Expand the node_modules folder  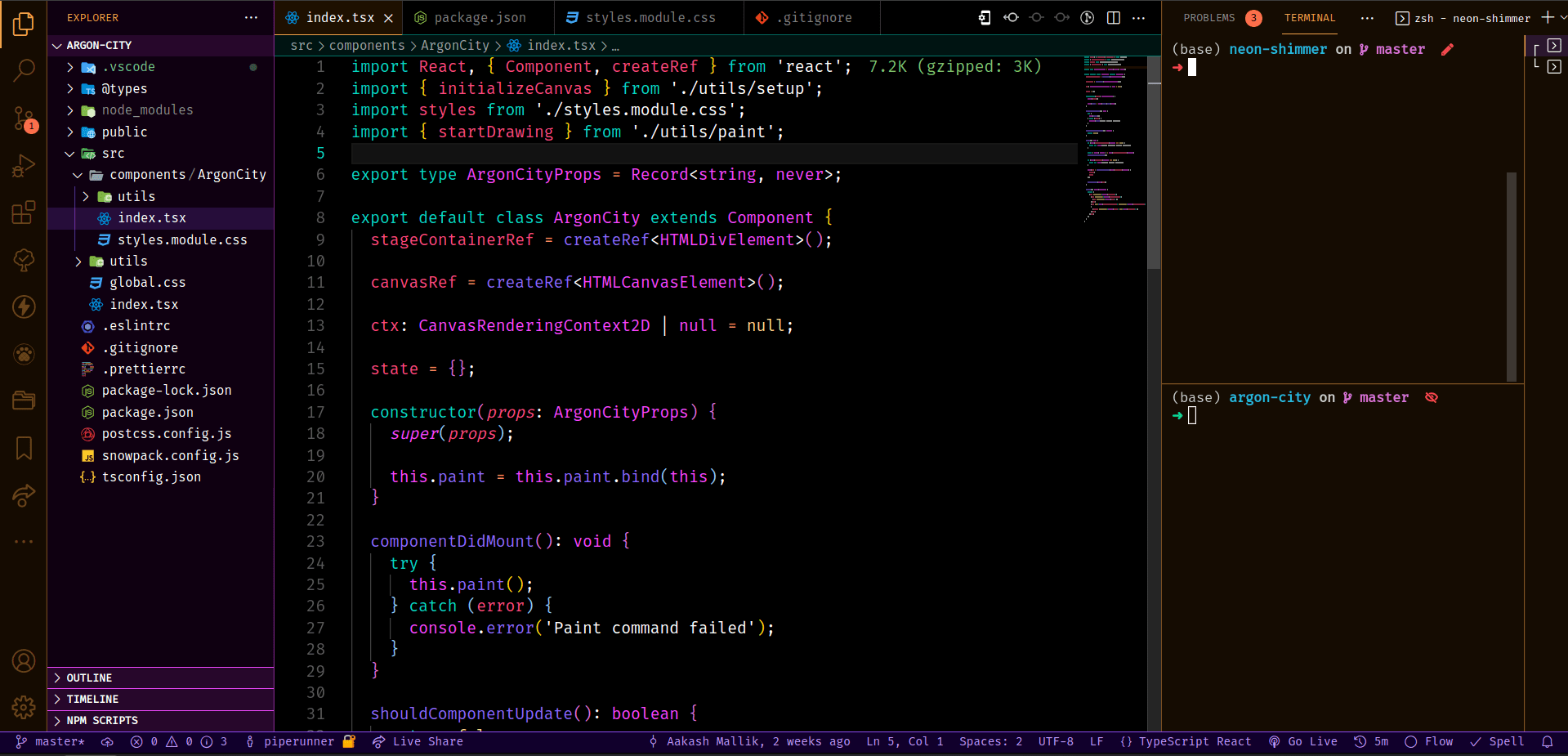[x=160, y=110]
